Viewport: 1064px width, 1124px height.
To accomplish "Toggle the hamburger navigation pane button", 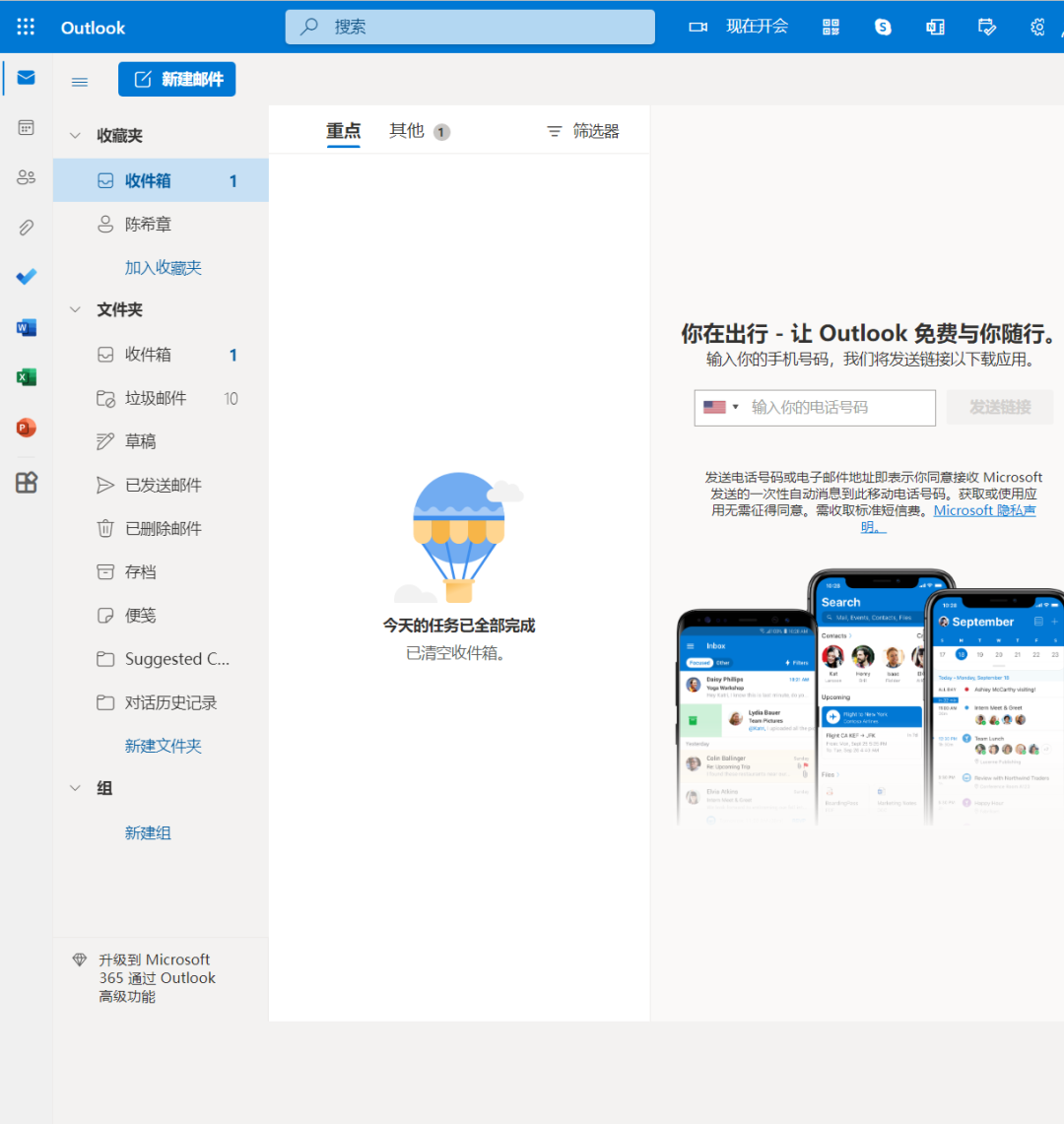I will pyautogui.click(x=80, y=82).
